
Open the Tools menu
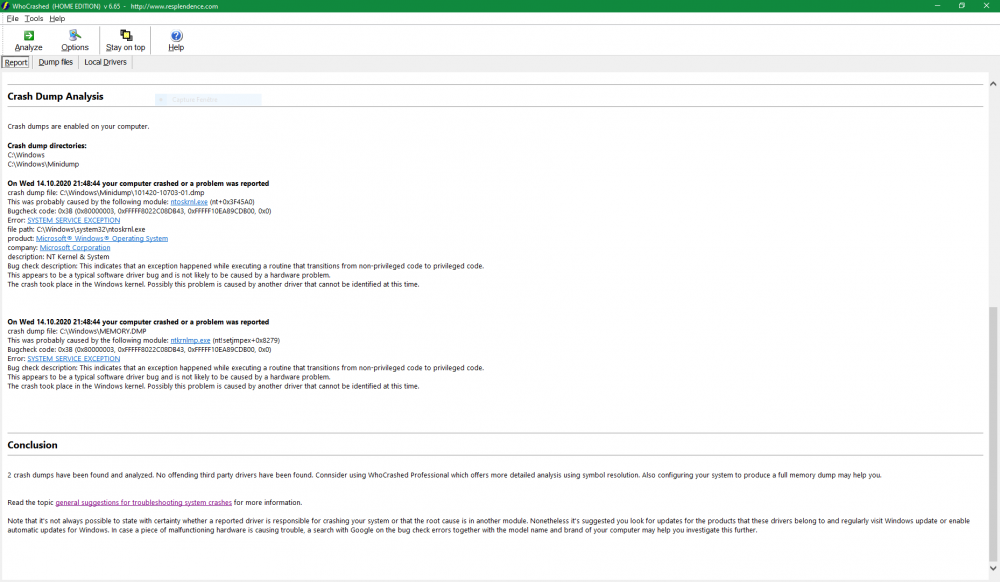coord(34,18)
